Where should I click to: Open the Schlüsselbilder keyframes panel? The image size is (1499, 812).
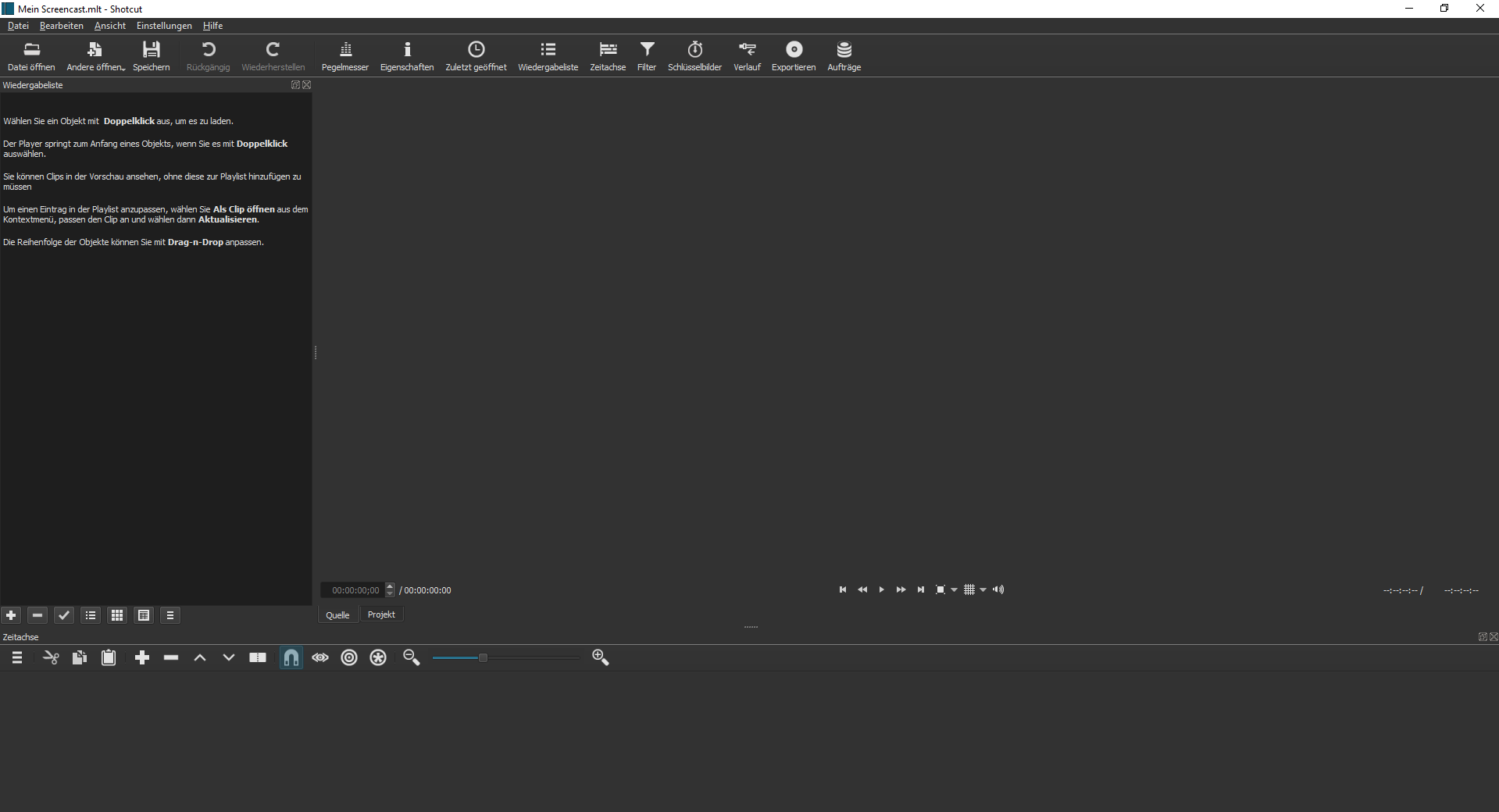[x=694, y=56]
